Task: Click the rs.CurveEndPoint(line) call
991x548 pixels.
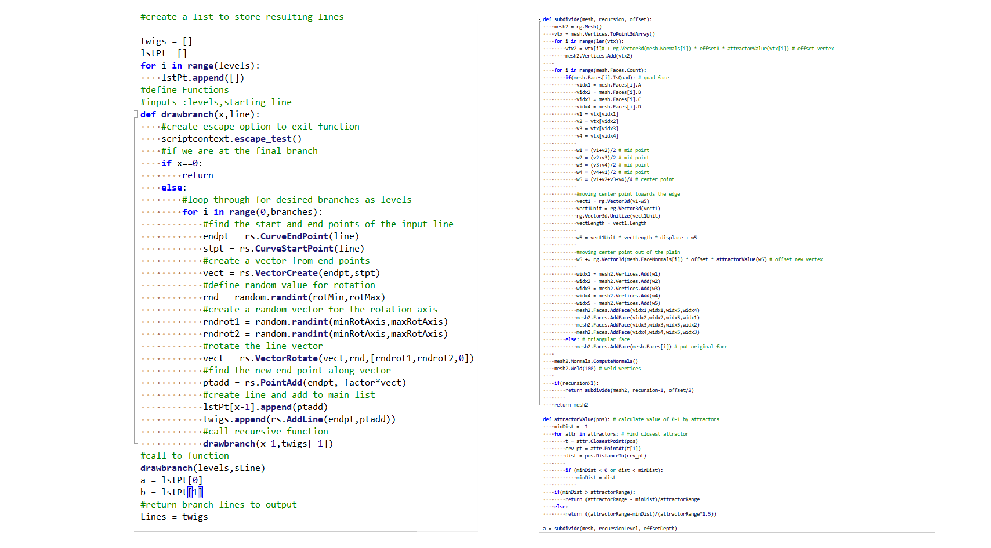Action: 295,236
